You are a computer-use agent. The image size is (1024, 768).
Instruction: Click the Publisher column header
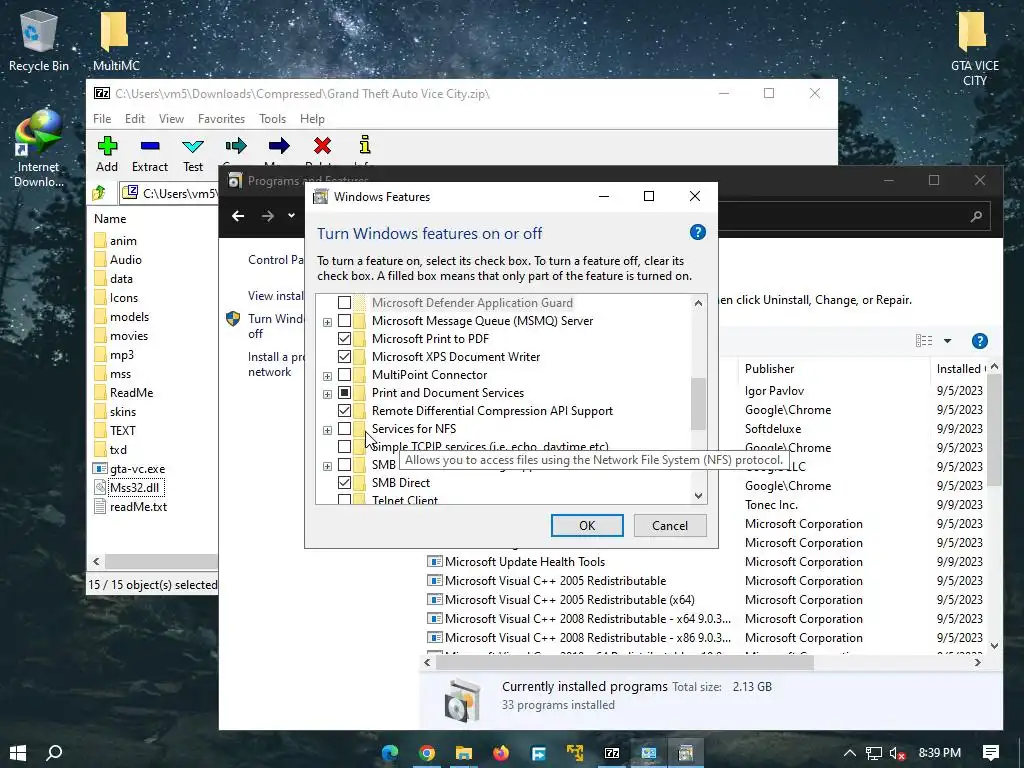click(x=769, y=368)
